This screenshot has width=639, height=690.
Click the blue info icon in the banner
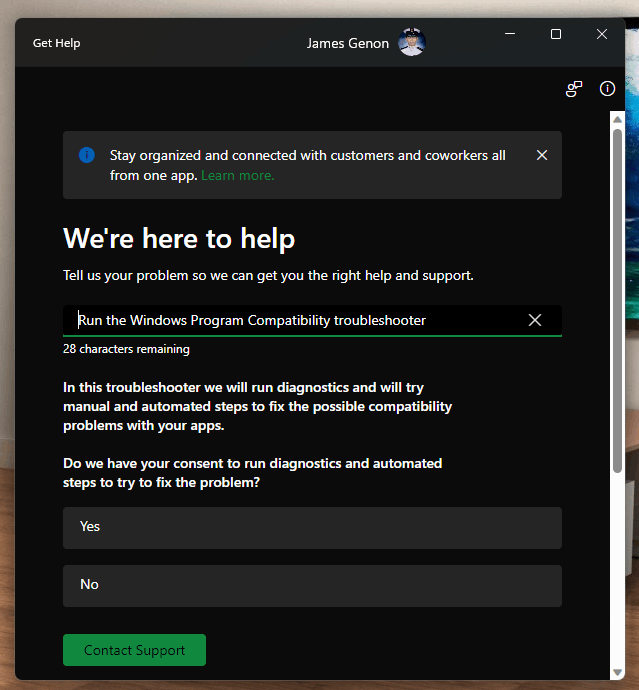[x=87, y=155]
